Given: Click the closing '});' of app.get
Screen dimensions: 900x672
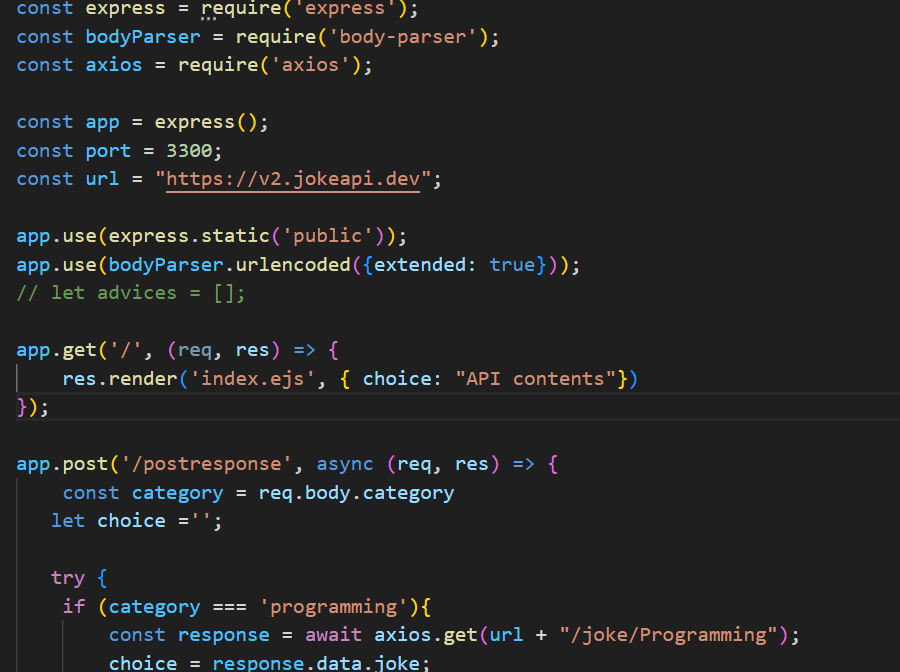Looking at the screenshot, I should (33, 407).
